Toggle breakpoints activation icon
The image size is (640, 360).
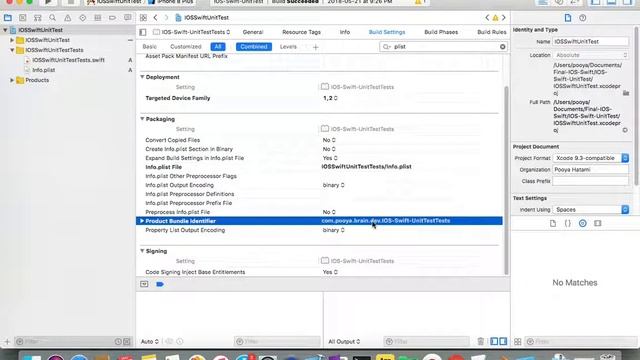coord(160,284)
